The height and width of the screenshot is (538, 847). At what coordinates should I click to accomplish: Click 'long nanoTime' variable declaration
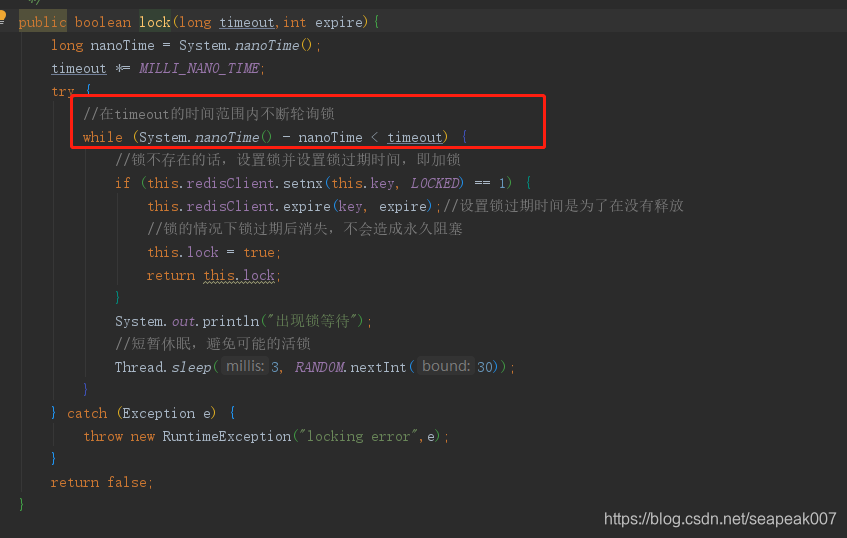[x=103, y=45]
